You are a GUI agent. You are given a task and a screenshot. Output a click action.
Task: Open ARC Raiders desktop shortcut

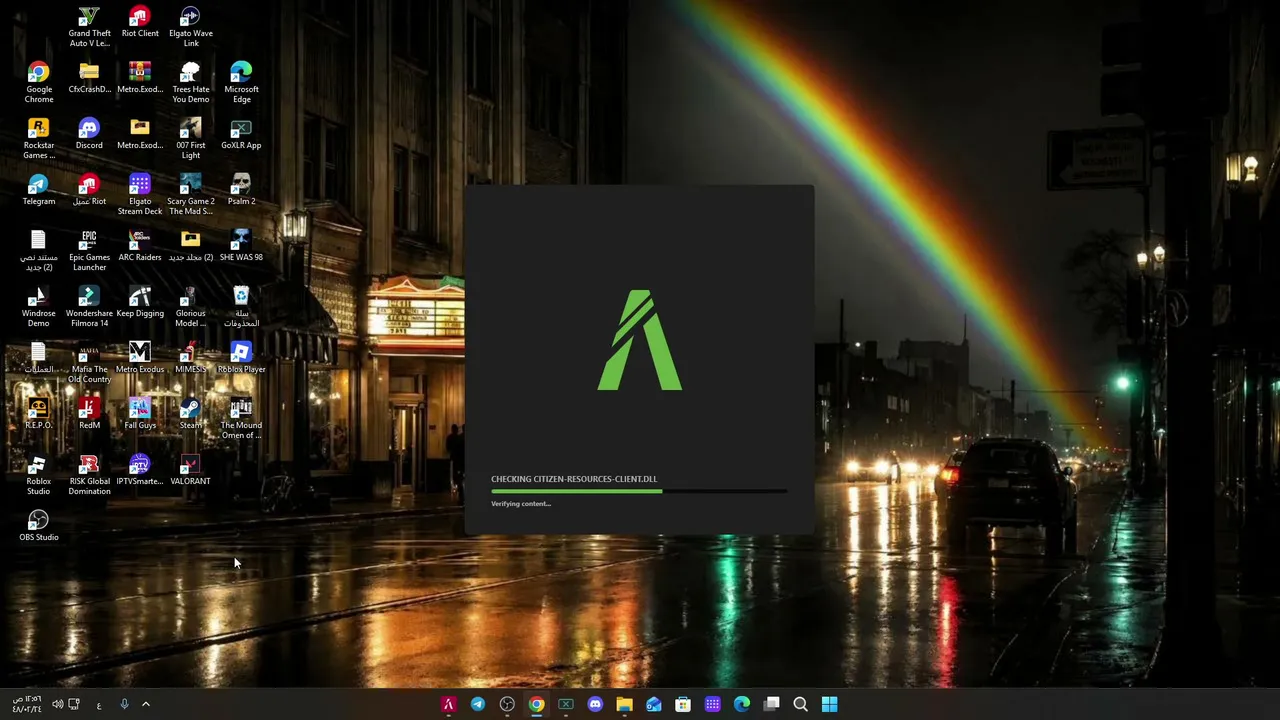click(139, 246)
